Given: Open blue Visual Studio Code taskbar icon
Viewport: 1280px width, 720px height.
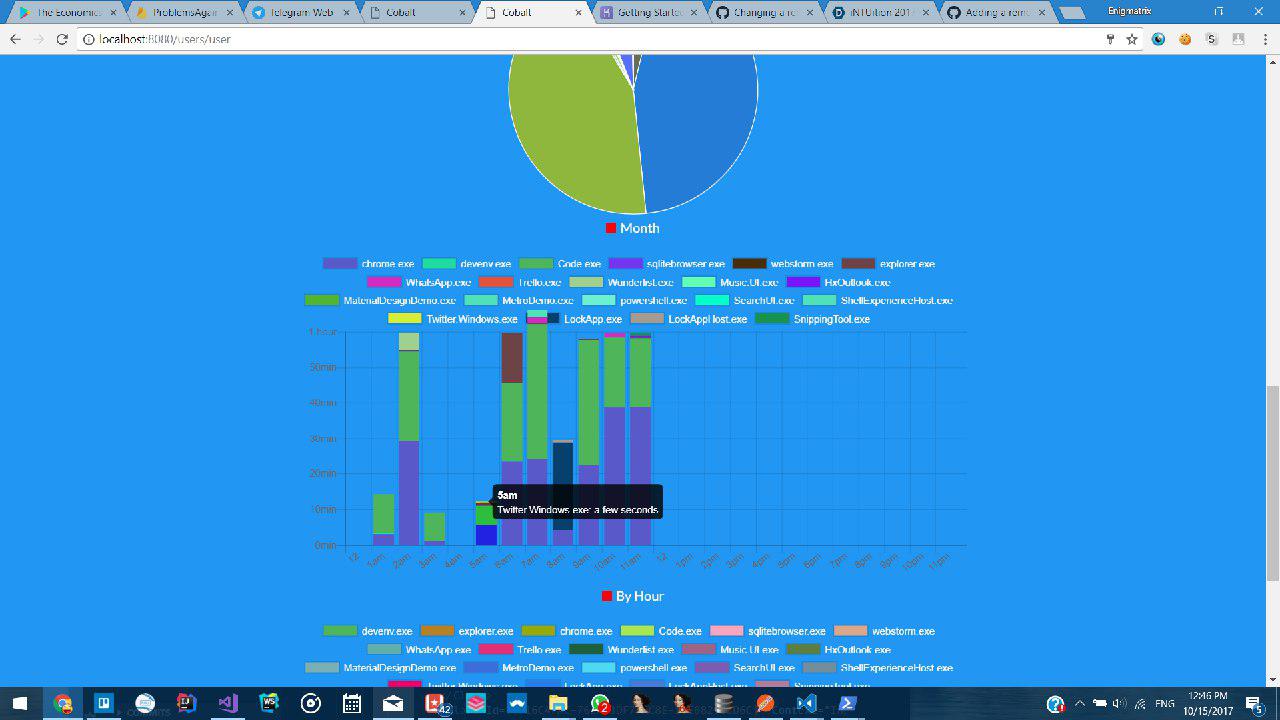Looking at the screenshot, I should point(806,703).
